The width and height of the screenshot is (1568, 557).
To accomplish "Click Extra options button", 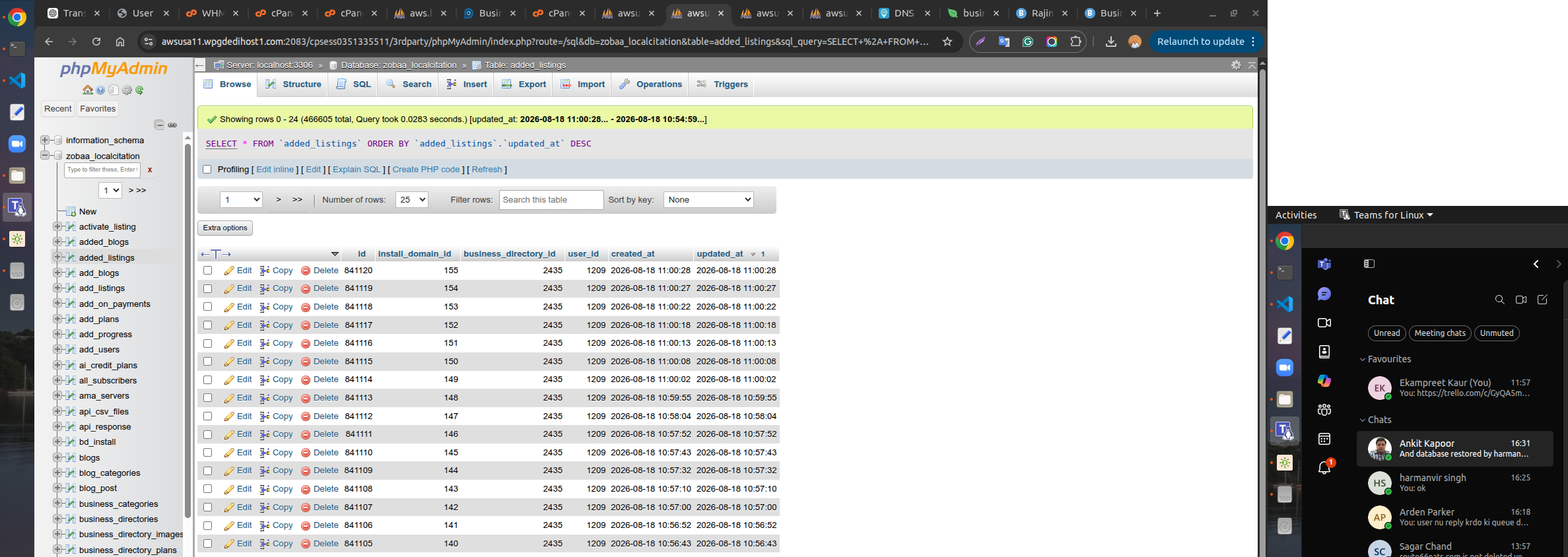I will [225, 228].
